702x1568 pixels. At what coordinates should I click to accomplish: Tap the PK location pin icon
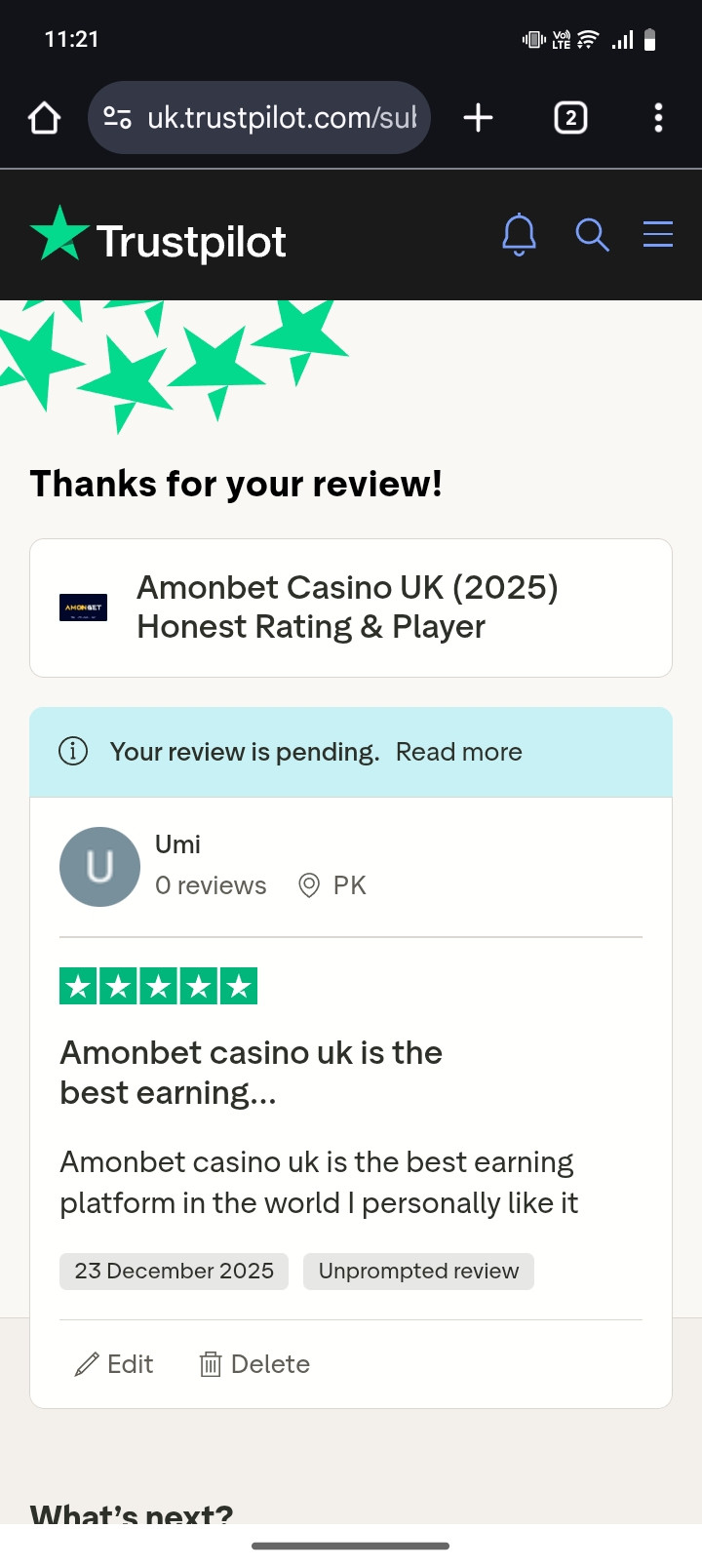click(309, 885)
